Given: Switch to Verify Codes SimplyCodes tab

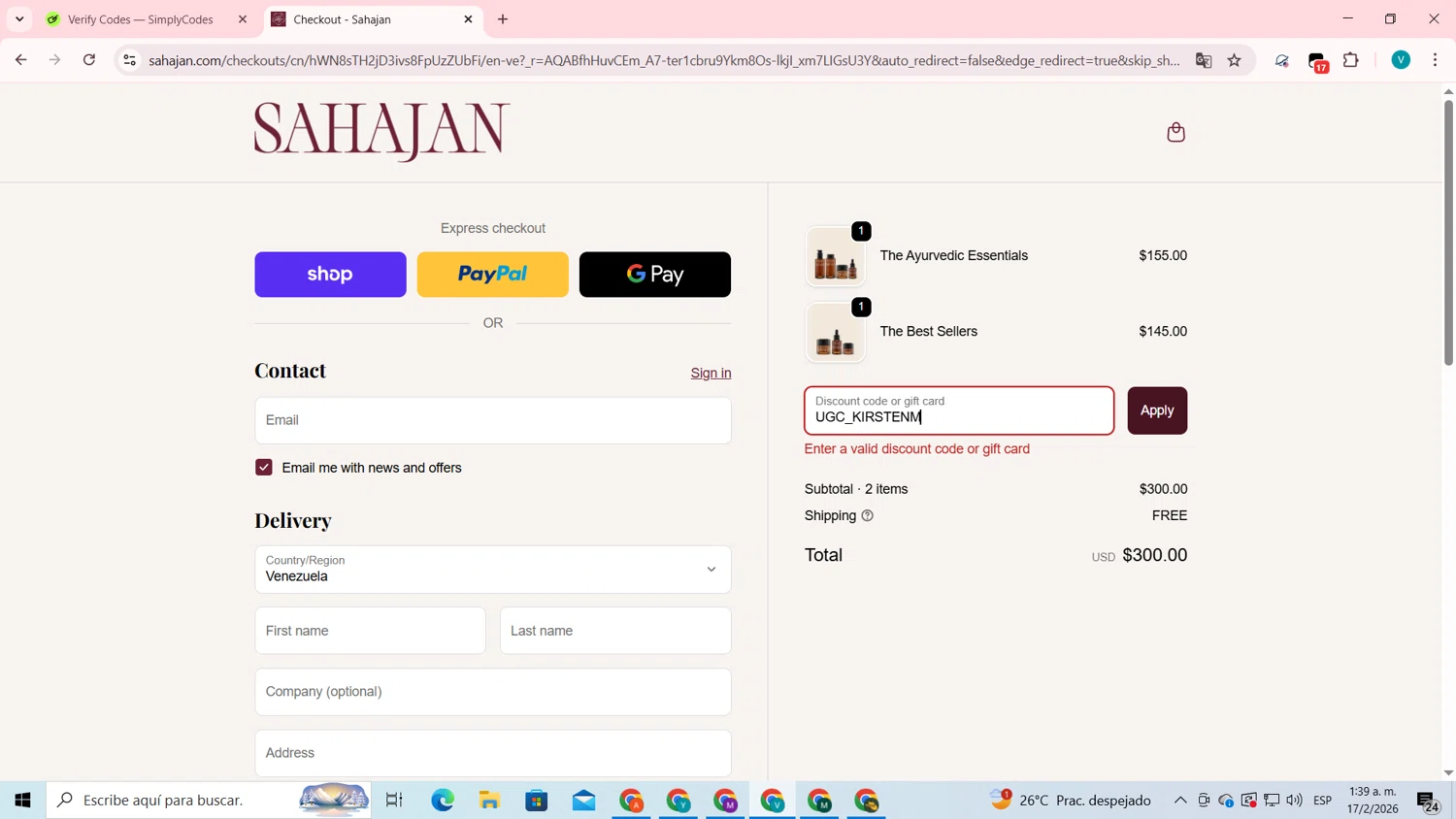Looking at the screenshot, I should [140, 19].
